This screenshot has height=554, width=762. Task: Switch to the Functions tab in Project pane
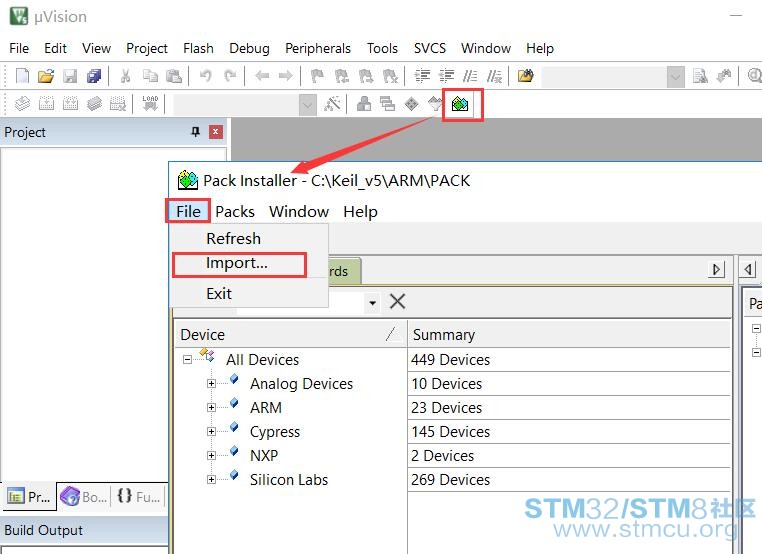pyautogui.click(x=139, y=497)
